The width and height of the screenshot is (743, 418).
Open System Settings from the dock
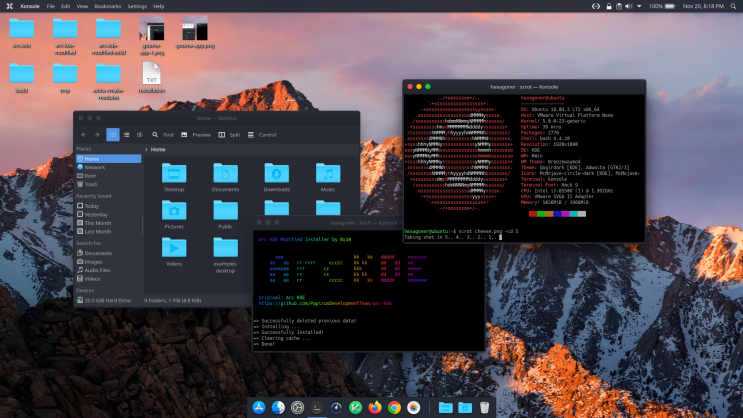298,408
